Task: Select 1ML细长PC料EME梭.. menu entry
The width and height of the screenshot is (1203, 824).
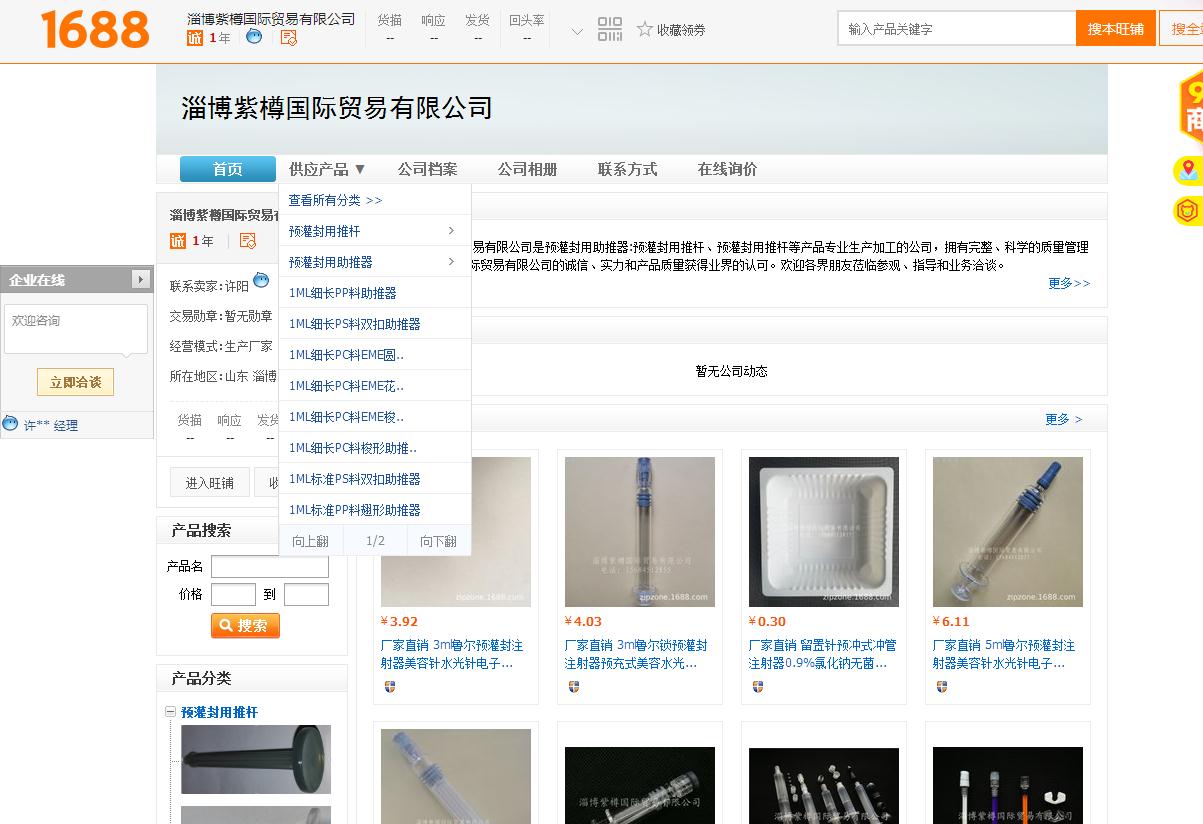Action: coord(375,417)
